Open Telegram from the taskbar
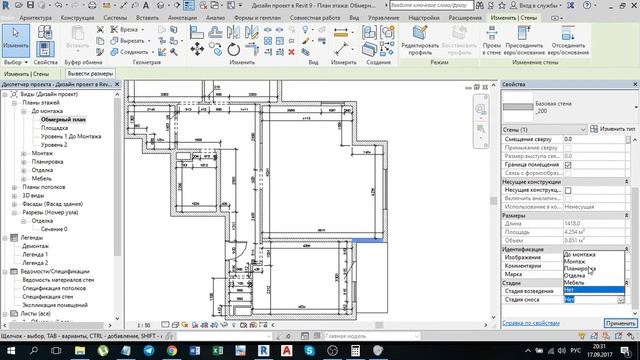This screenshot has height=360, width=640. 149,351
